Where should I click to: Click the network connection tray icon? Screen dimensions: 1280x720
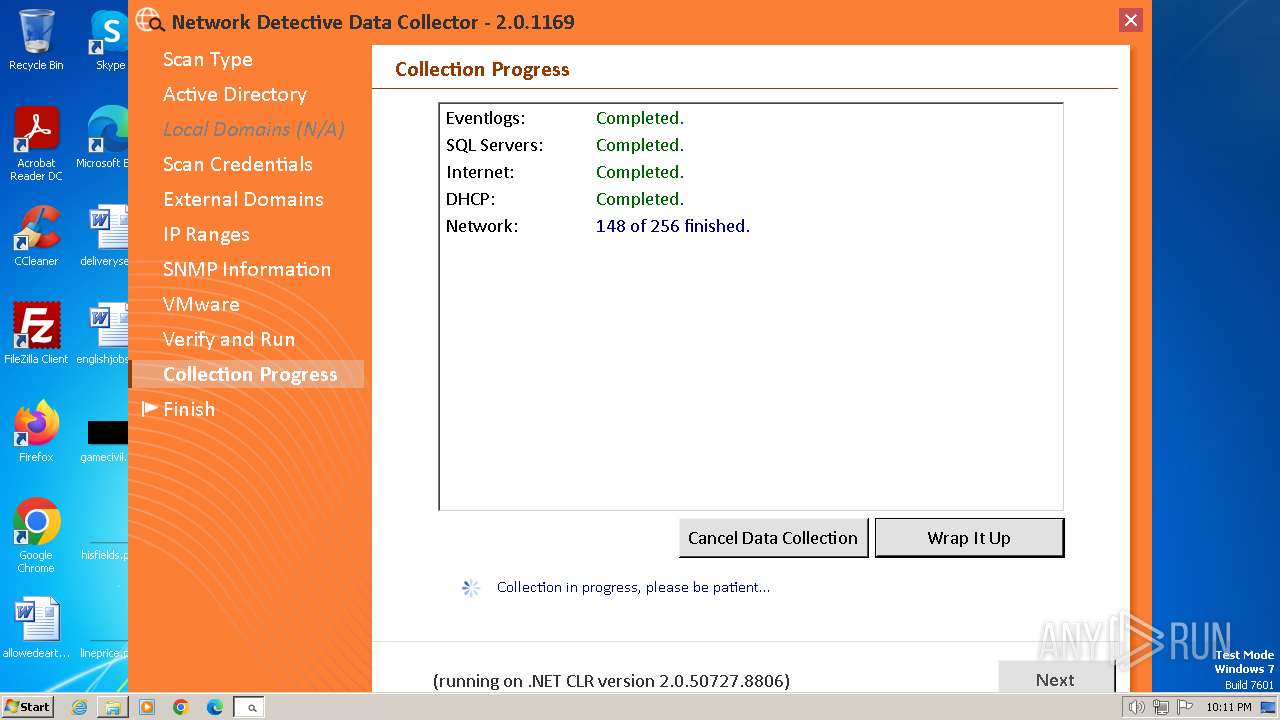tap(1160, 707)
